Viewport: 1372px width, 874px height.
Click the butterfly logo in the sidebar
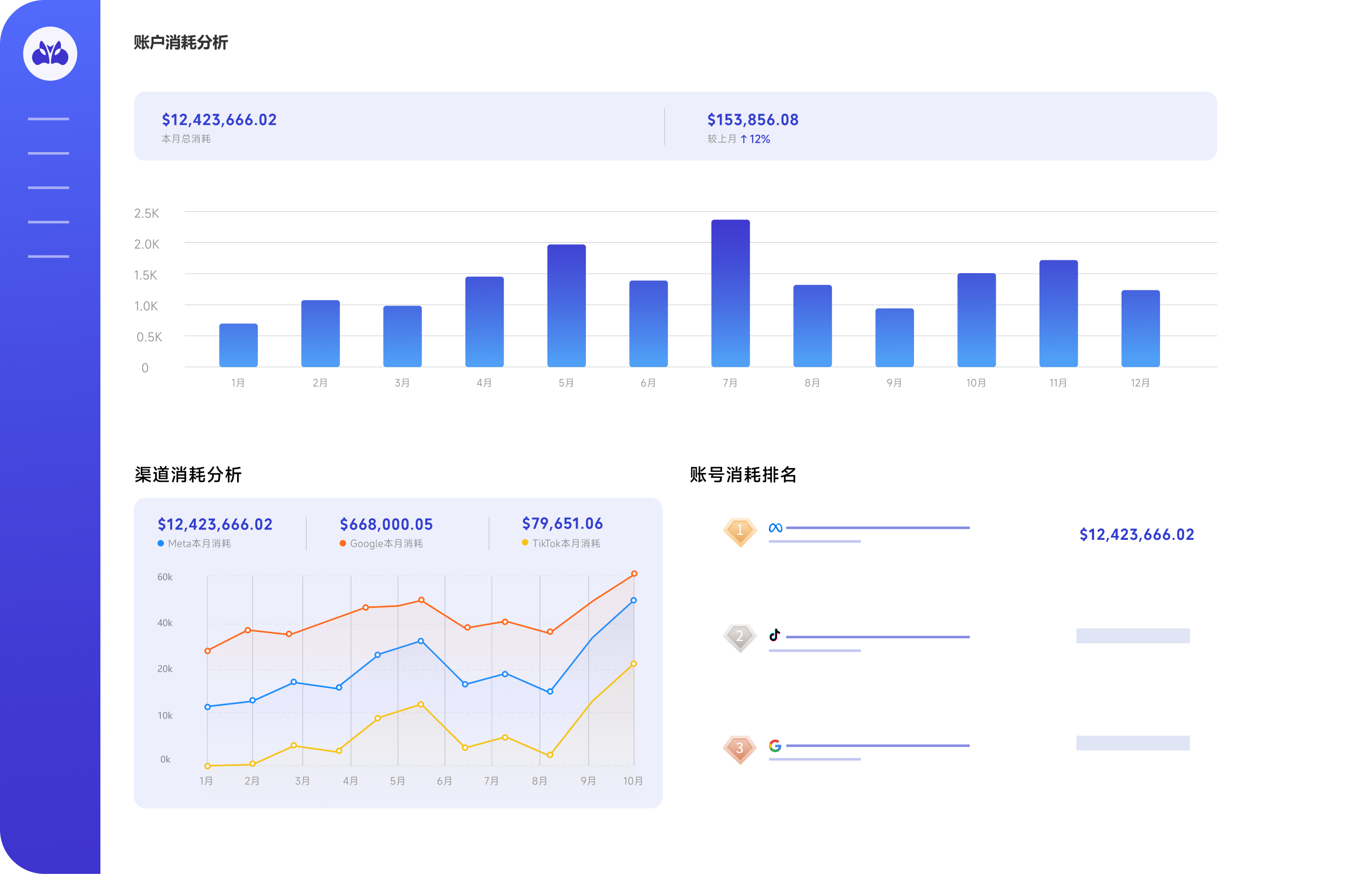[x=50, y=54]
